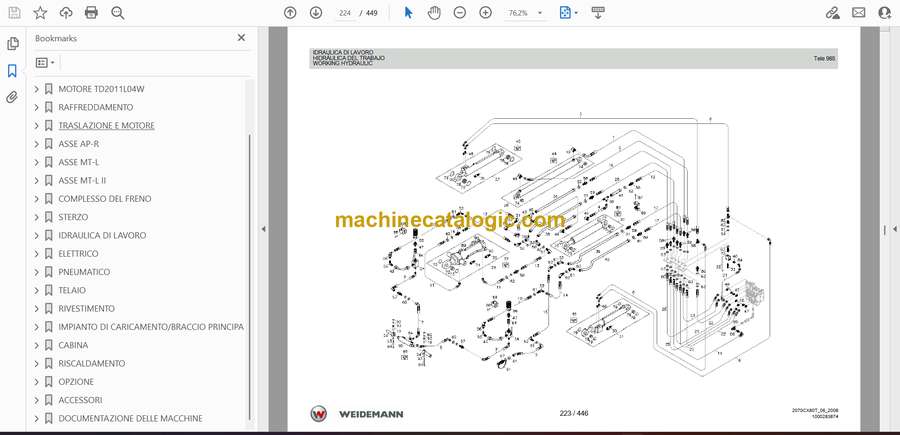Viewport: 900px width, 435px height.
Task: Zoom out with the minus button
Action: (460, 13)
